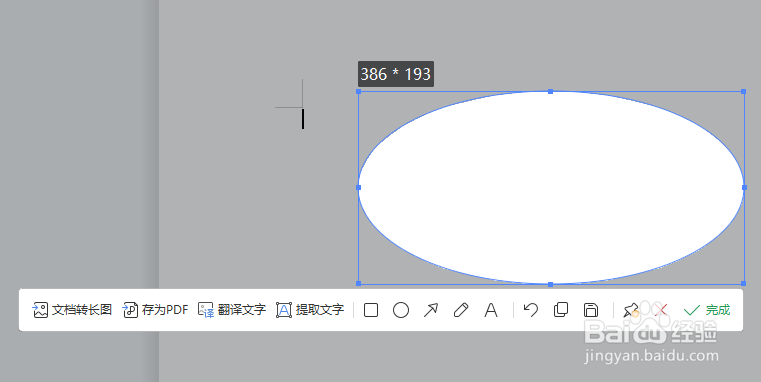Select the text annotation tool (A)
The width and height of the screenshot is (761, 382).
(491, 310)
